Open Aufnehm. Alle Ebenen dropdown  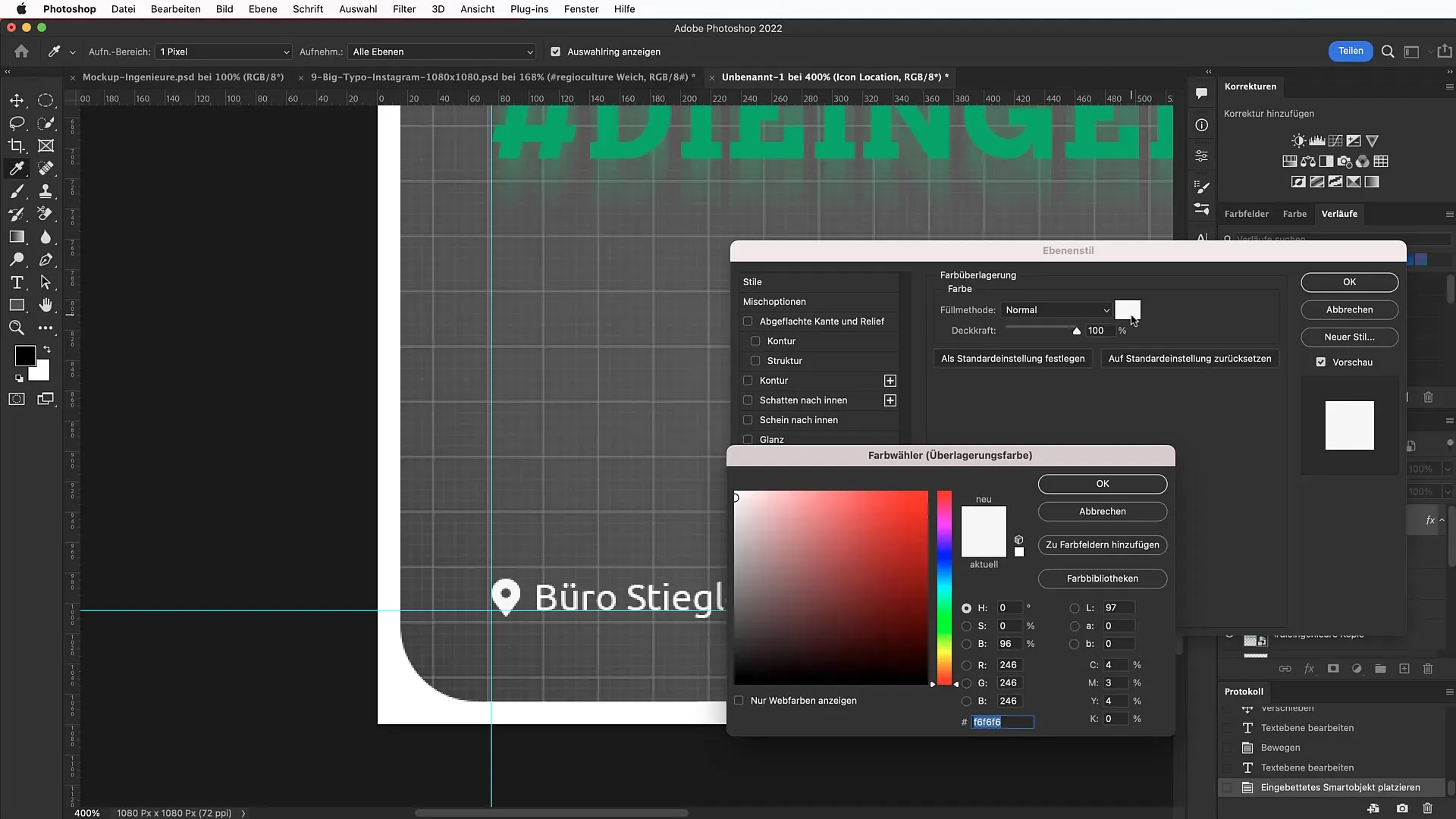pyautogui.click(x=443, y=52)
